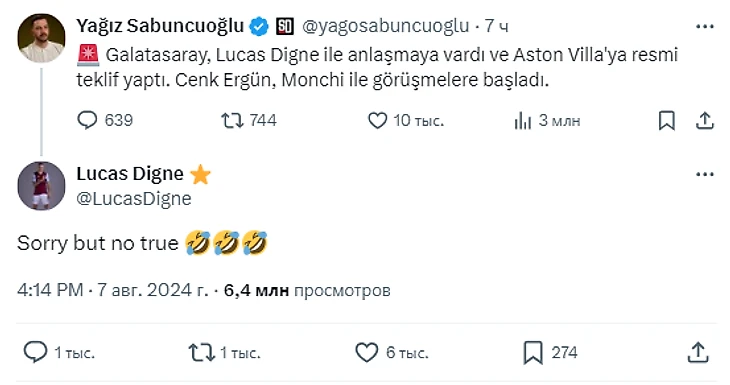Open Lucas Digne's avatar
730x385 pixels.
tap(41, 186)
